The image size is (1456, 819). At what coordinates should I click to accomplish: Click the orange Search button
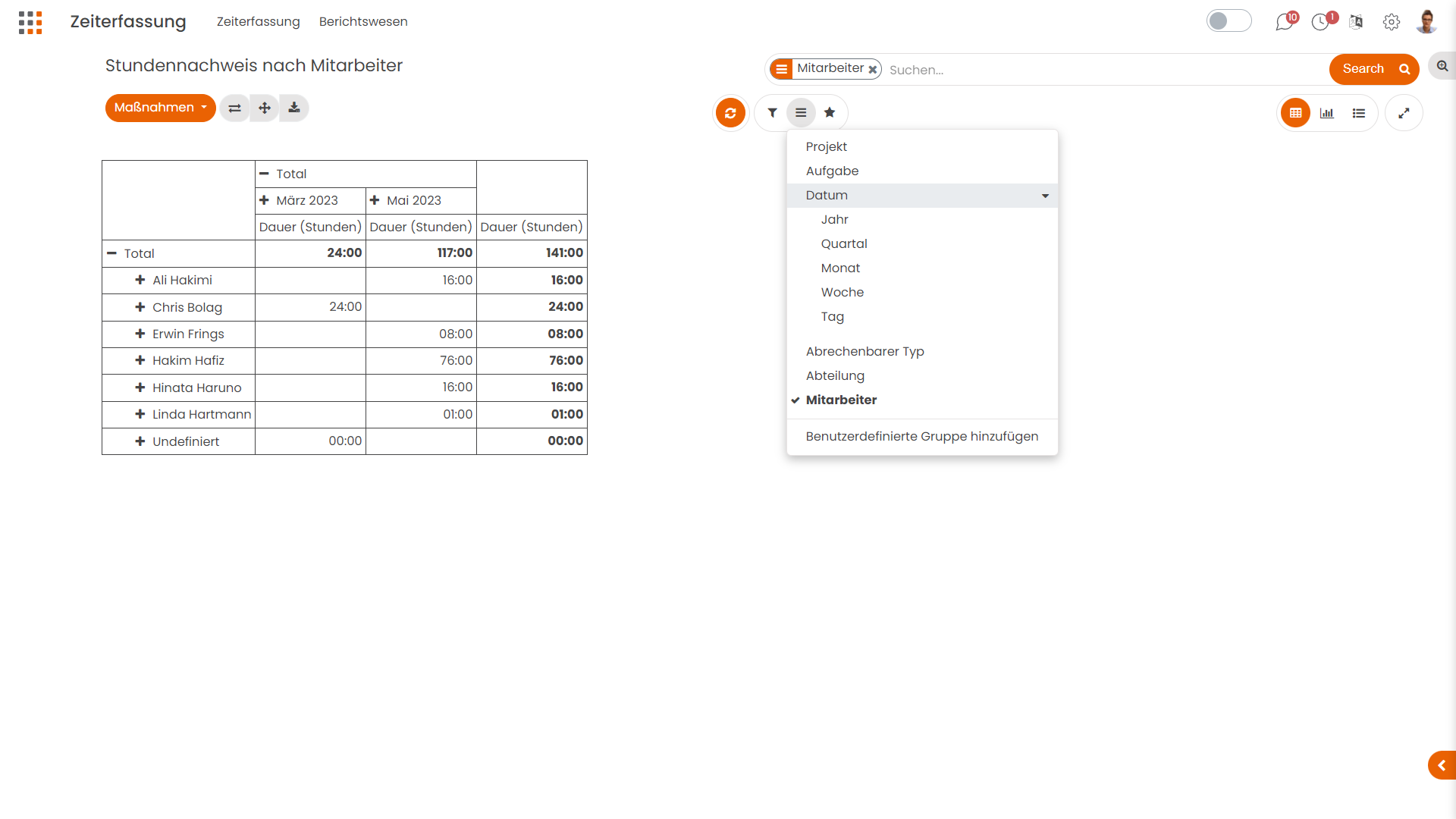point(1374,69)
